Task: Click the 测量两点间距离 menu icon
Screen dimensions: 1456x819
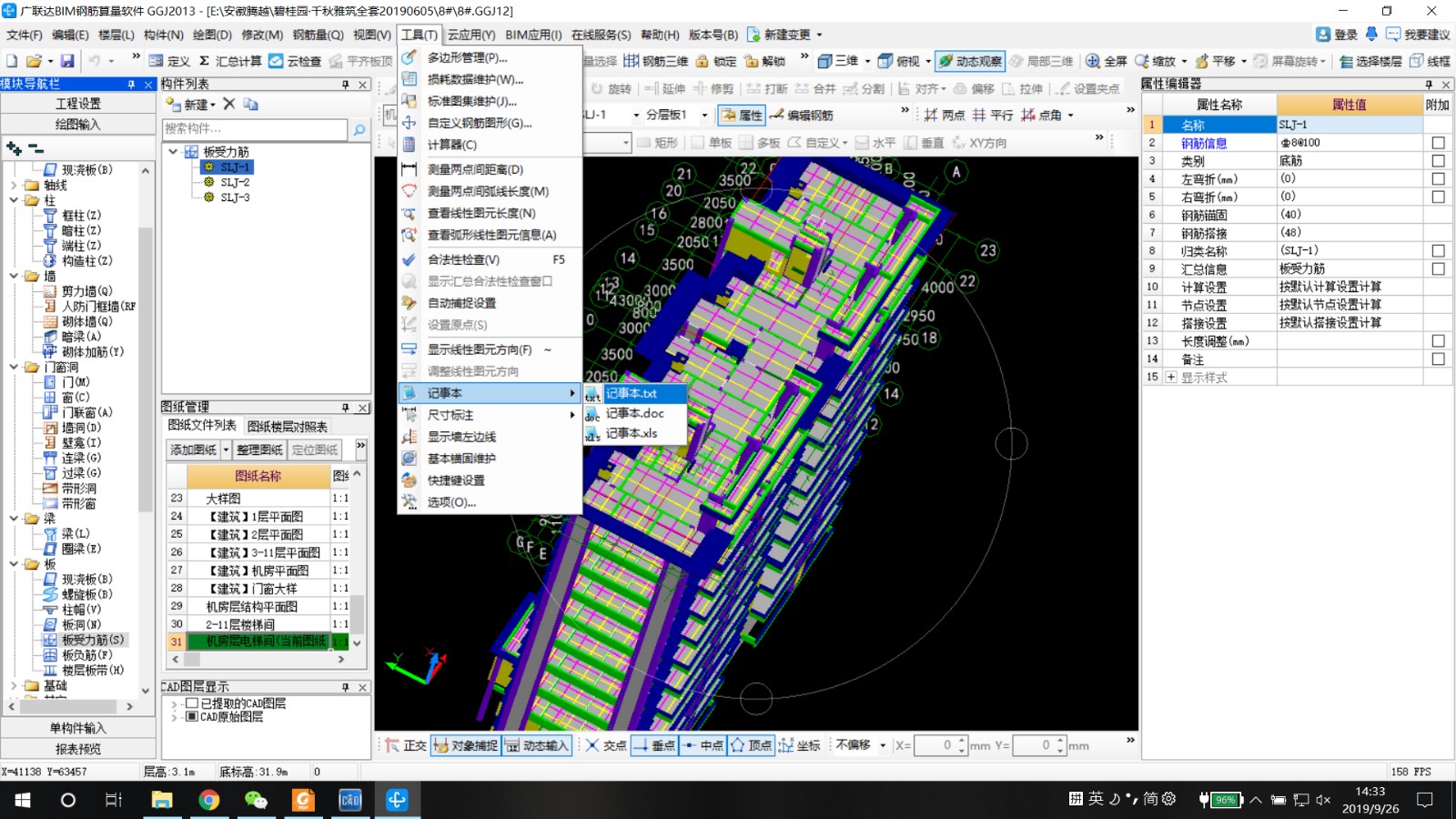Action: (x=409, y=169)
